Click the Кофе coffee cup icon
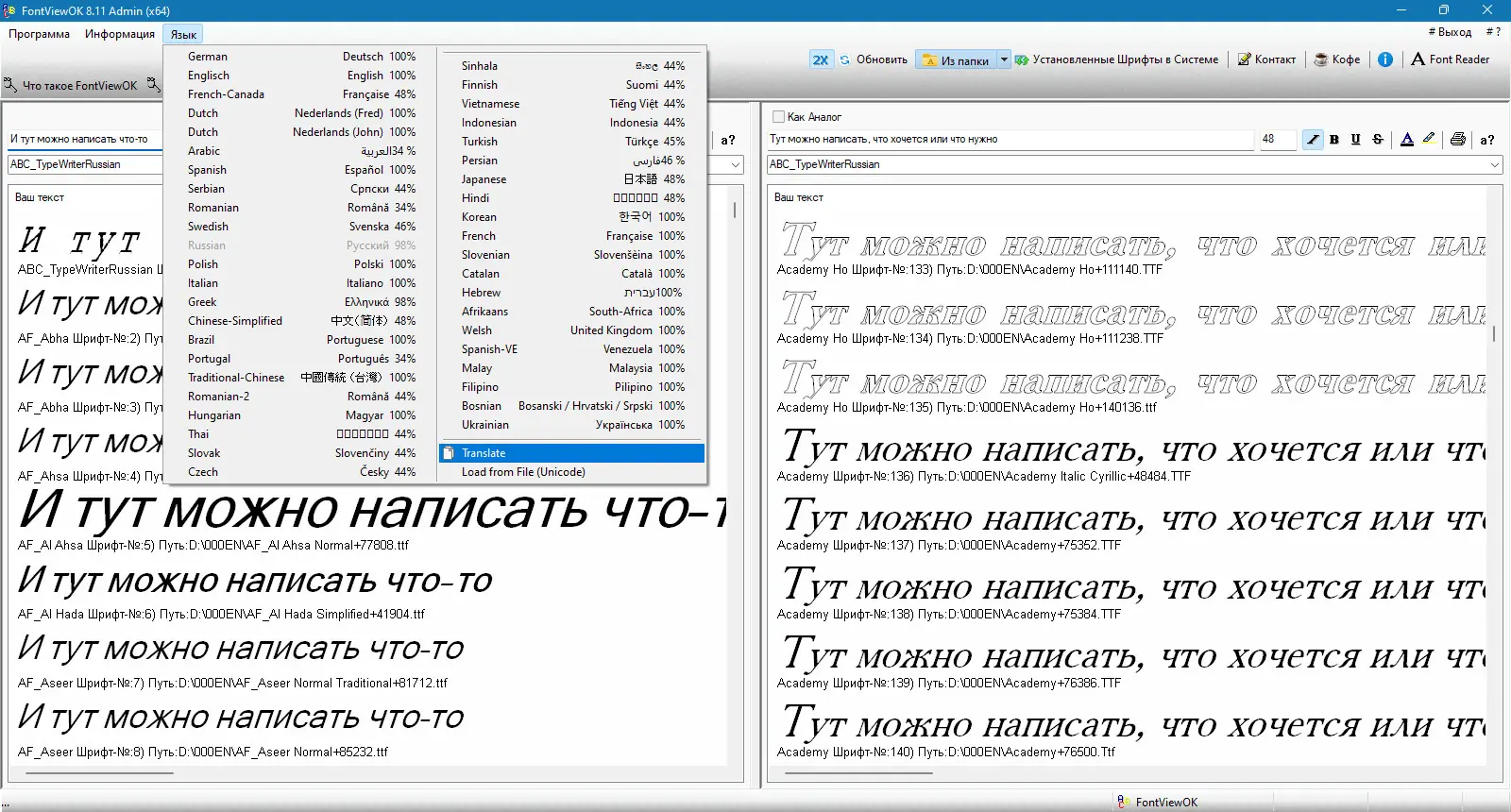1511x812 pixels. pos(1321,59)
